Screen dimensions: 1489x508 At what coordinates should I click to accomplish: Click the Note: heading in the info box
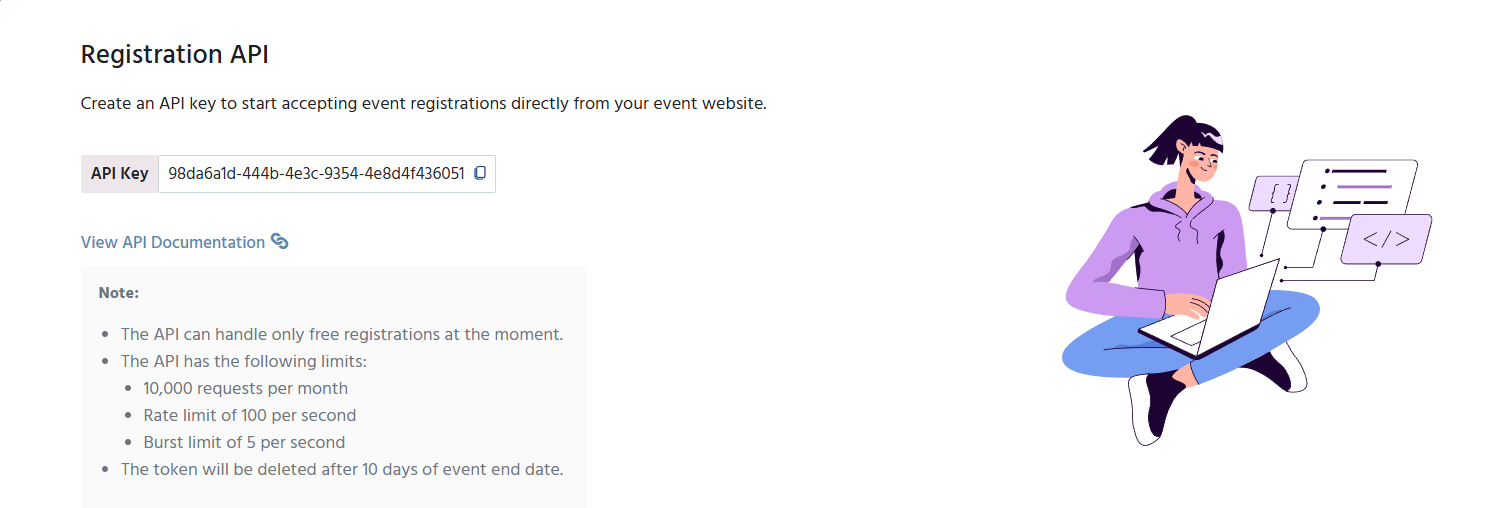(x=119, y=293)
